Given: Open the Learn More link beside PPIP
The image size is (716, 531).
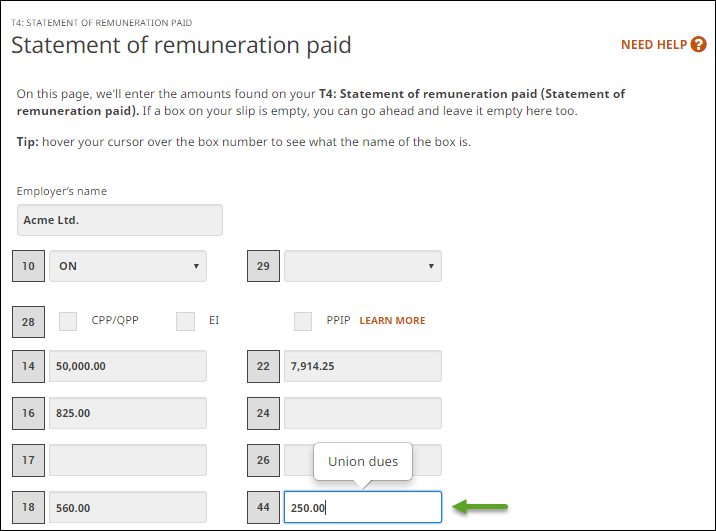Looking at the screenshot, I should [x=392, y=321].
